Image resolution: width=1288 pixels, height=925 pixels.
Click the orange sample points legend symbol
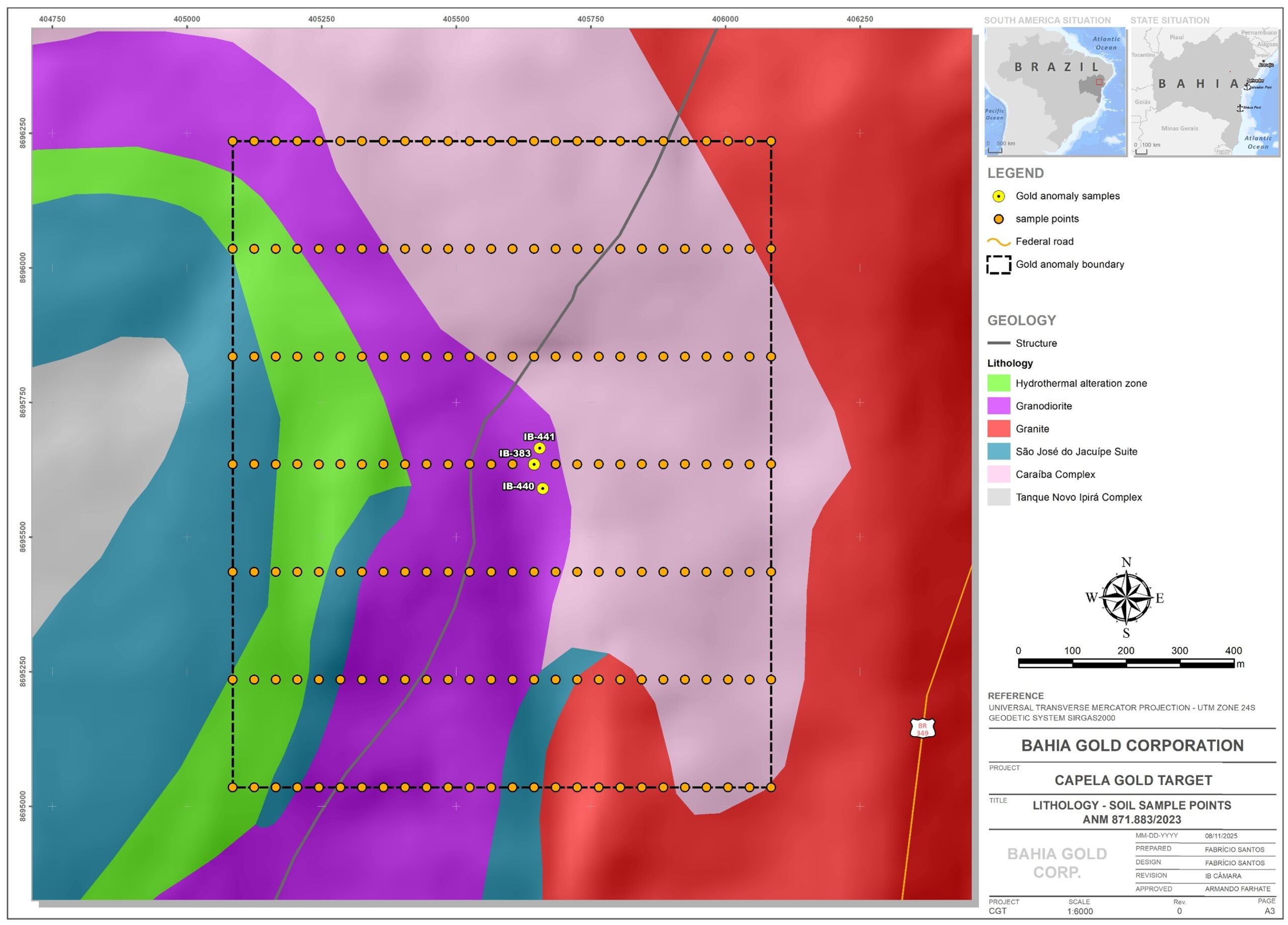point(998,219)
